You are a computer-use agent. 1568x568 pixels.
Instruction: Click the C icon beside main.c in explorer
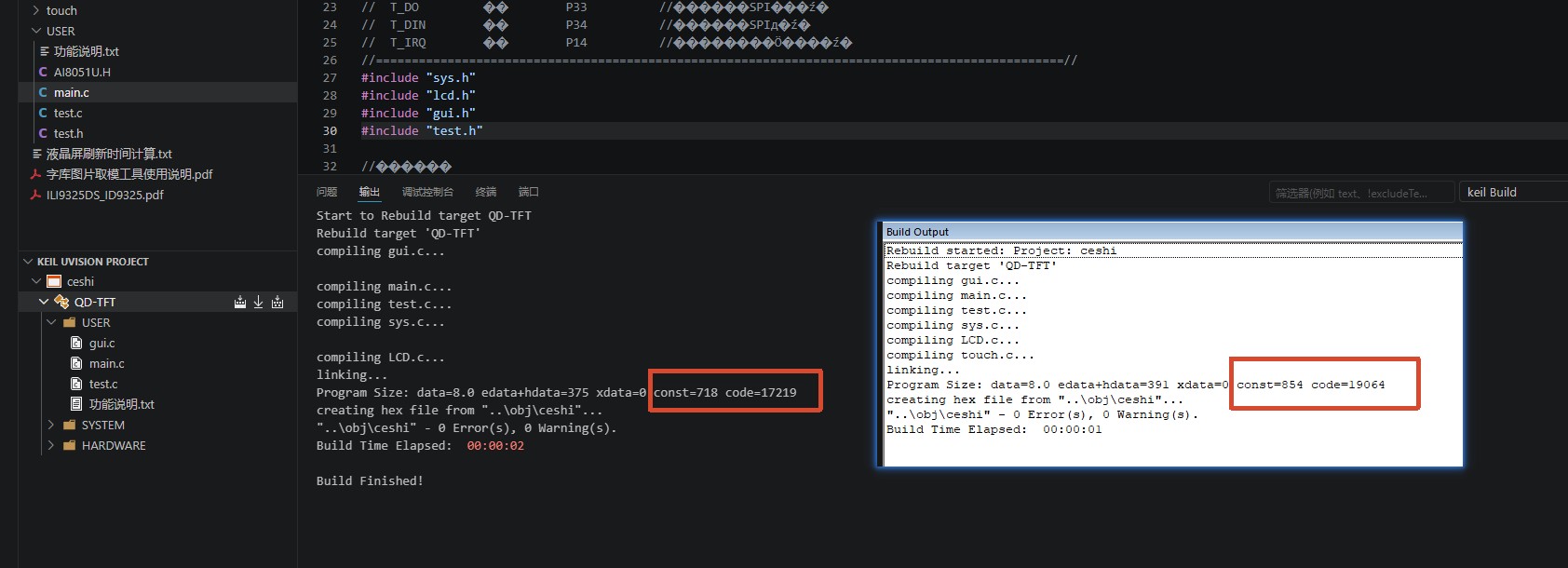[x=43, y=92]
